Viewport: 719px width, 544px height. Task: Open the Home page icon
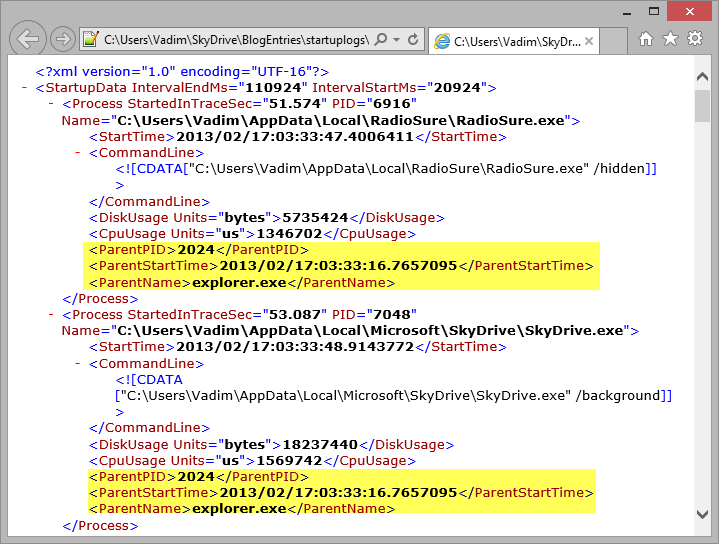tap(646, 39)
